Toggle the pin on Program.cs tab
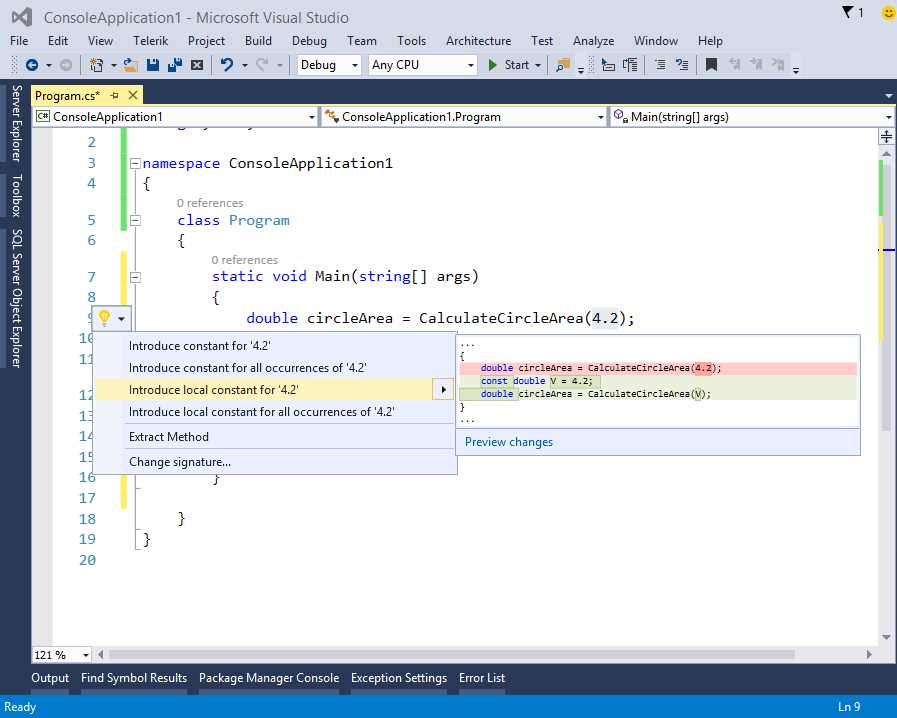897x718 pixels. coord(114,96)
